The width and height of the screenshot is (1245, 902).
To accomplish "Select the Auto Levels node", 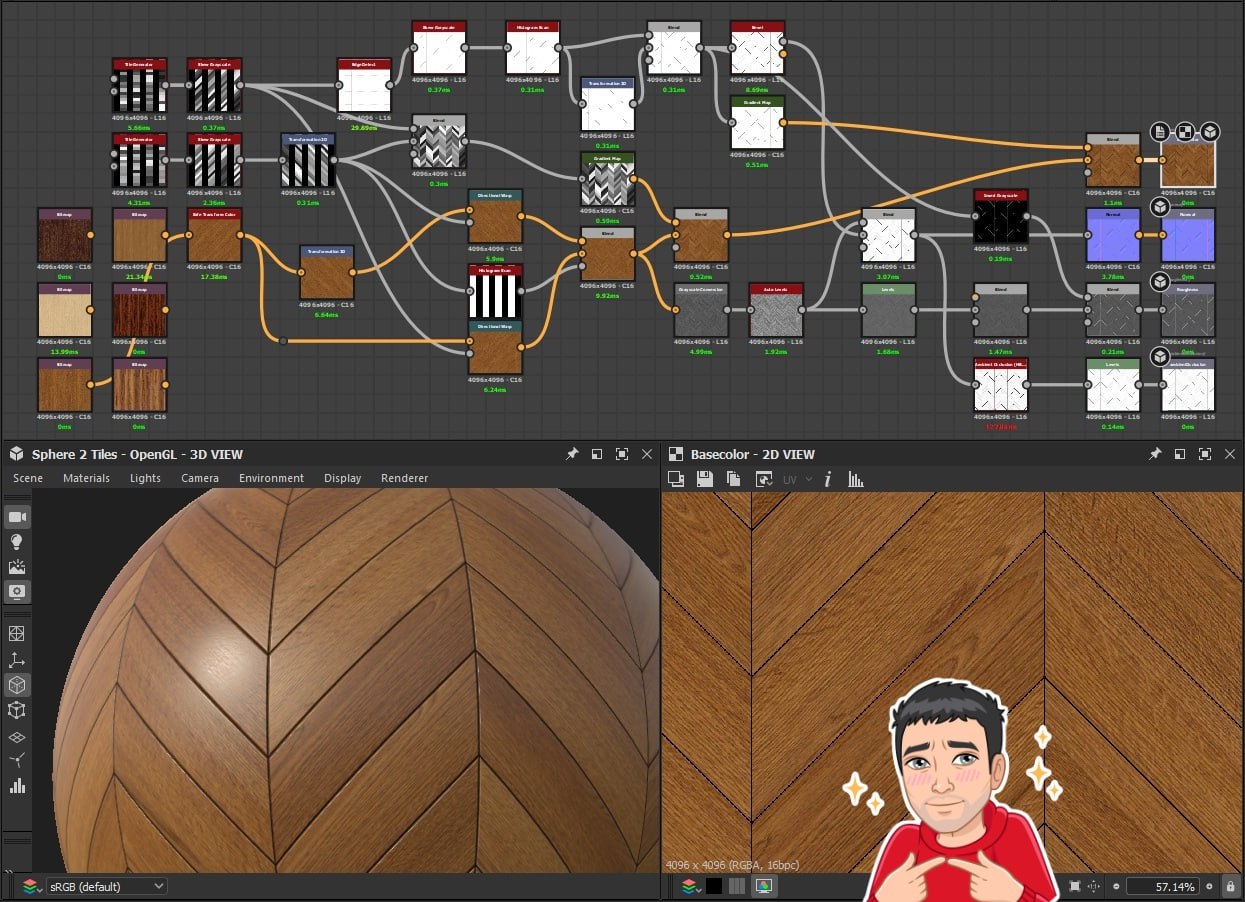I will [x=776, y=310].
